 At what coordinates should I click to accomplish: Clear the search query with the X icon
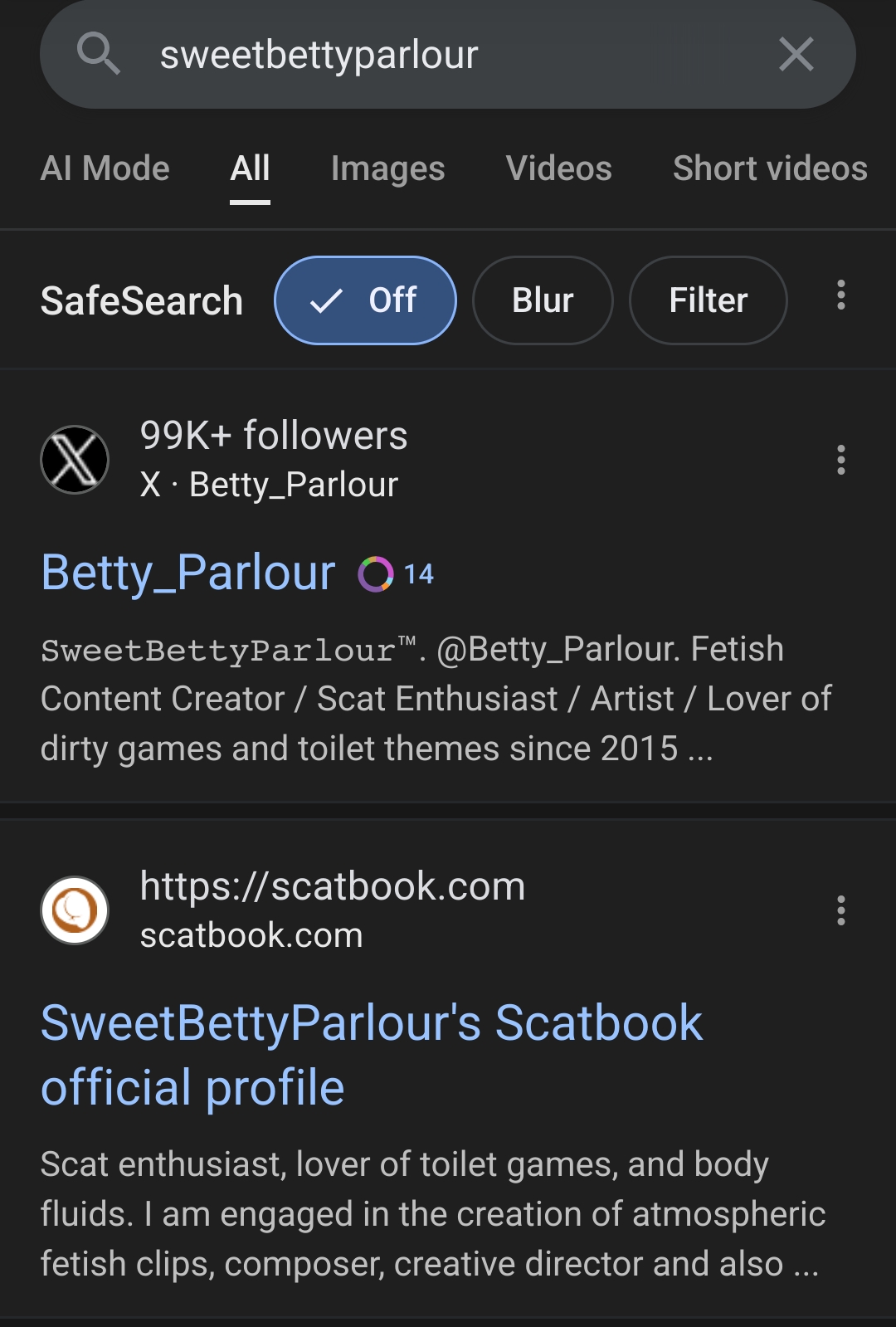tap(796, 55)
